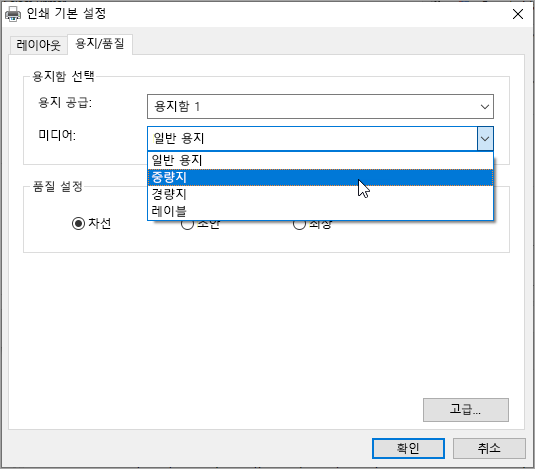Choose 레이블 from the media list
Image resolution: width=535 pixels, height=469 pixels.
click(320, 211)
